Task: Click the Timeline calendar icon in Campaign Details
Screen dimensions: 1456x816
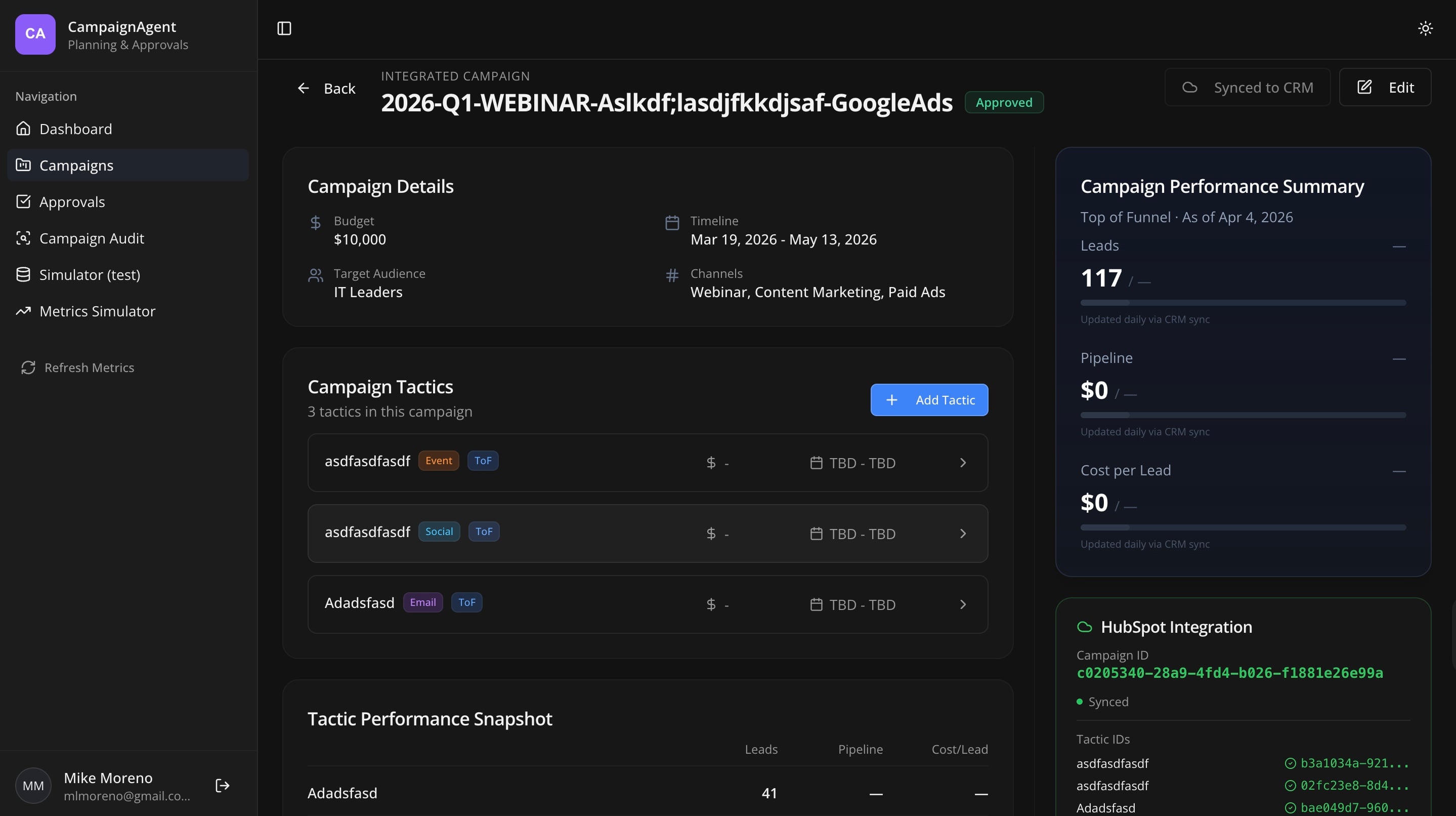Action: point(671,223)
